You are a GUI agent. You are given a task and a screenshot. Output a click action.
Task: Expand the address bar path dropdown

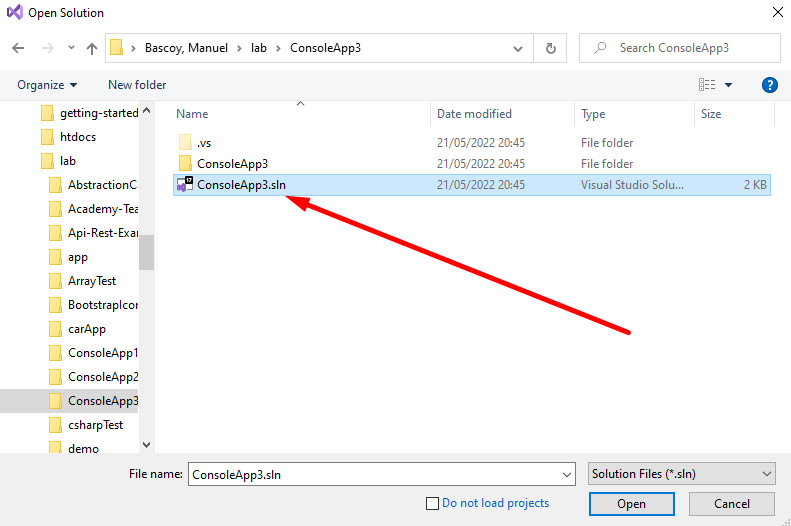[518, 48]
